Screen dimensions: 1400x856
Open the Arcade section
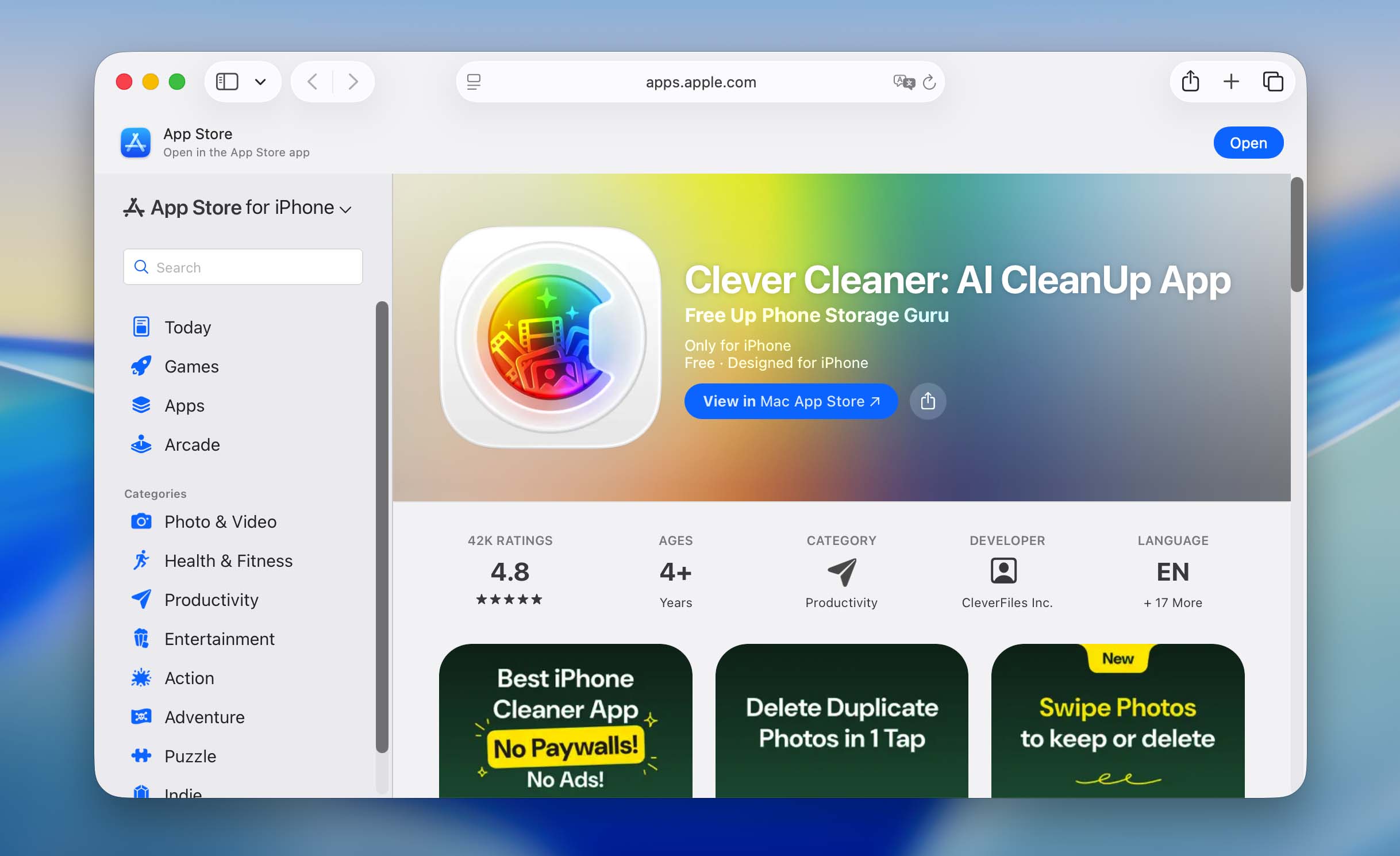[x=191, y=444]
